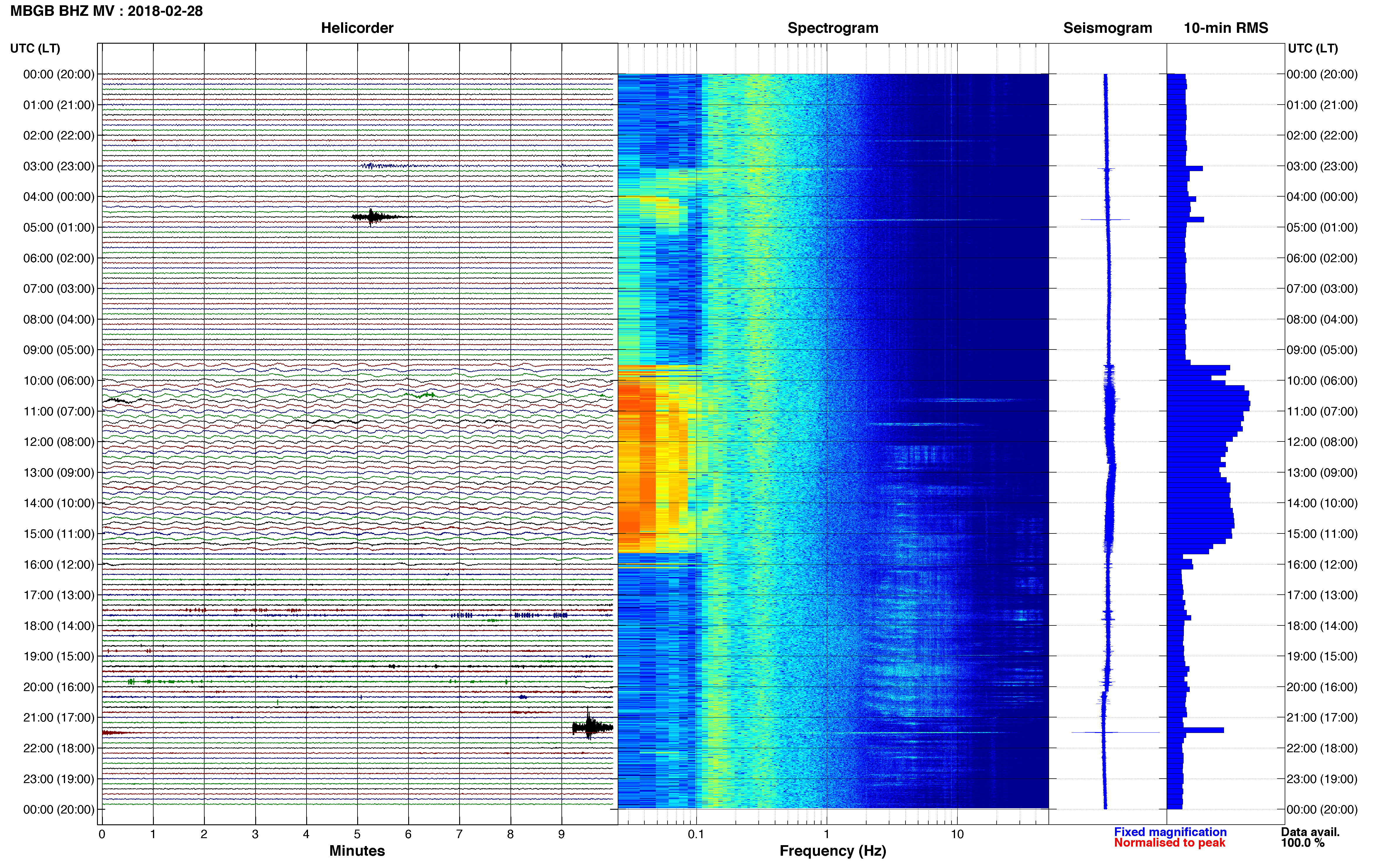Click the large black event burst near 21:20
Image resolution: width=1389 pixels, height=868 pixels.
592,727
